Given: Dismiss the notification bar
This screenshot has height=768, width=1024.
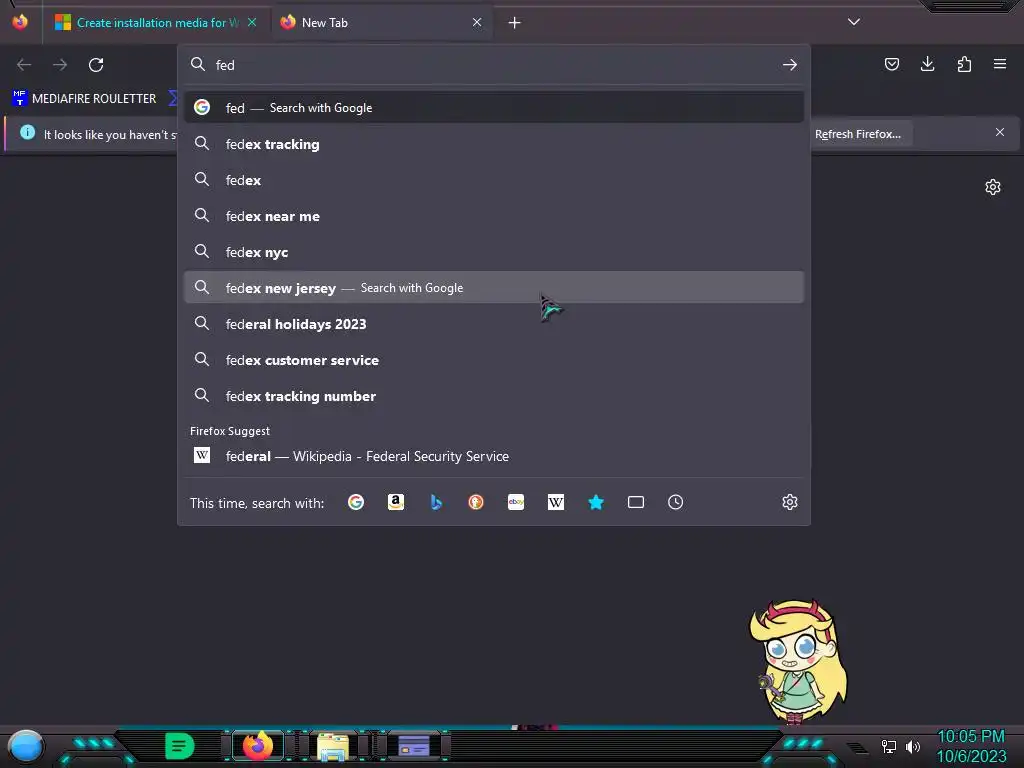Looking at the screenshot, I should coord(1000,133).
